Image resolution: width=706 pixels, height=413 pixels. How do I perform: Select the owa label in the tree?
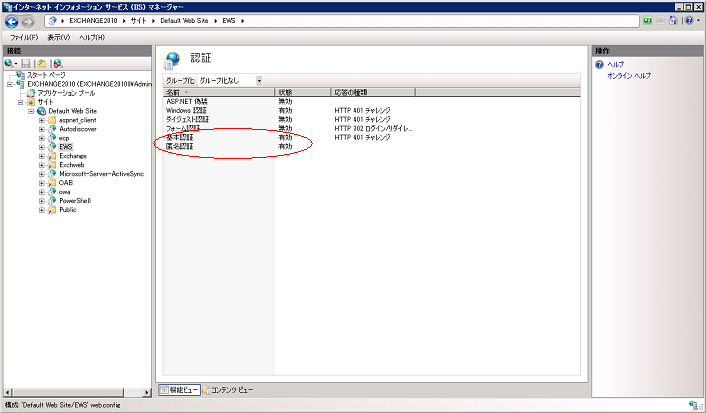[65, 192]
